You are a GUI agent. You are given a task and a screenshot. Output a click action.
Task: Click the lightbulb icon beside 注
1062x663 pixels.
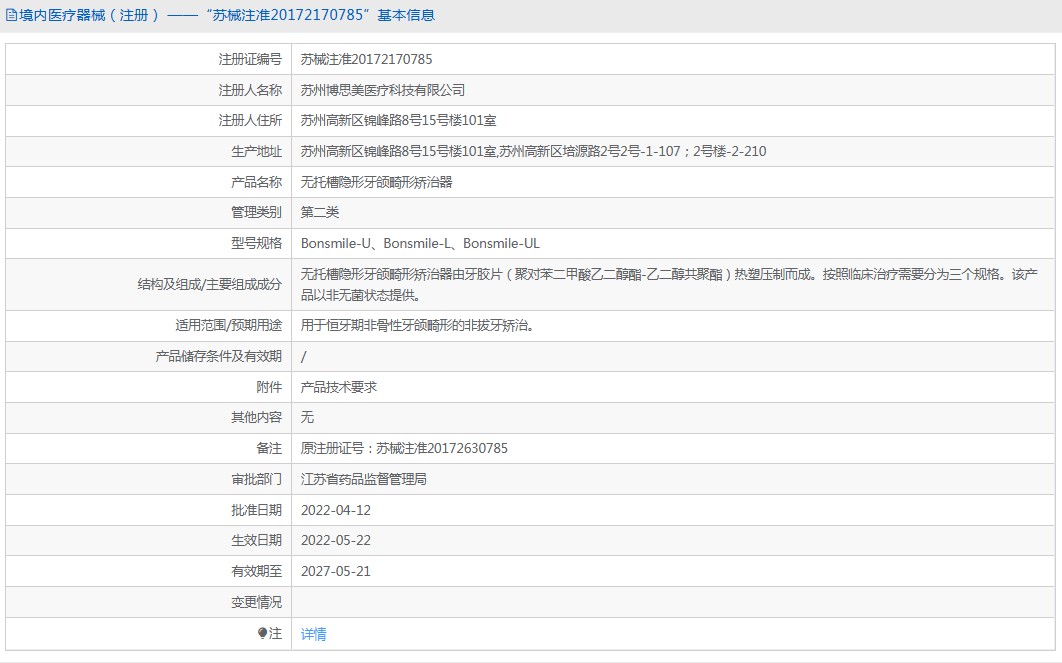click(x=263, y=634)
